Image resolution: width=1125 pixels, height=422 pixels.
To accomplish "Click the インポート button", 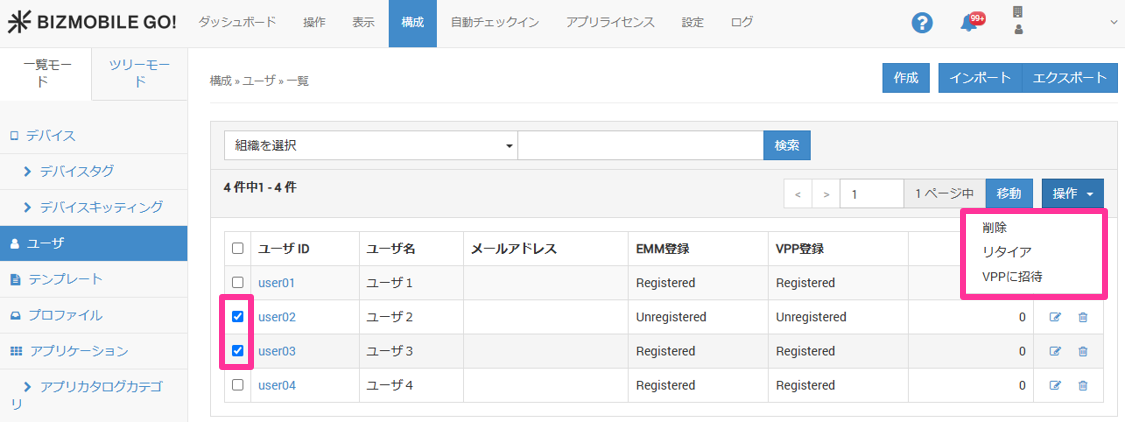I will click(979, 78).
